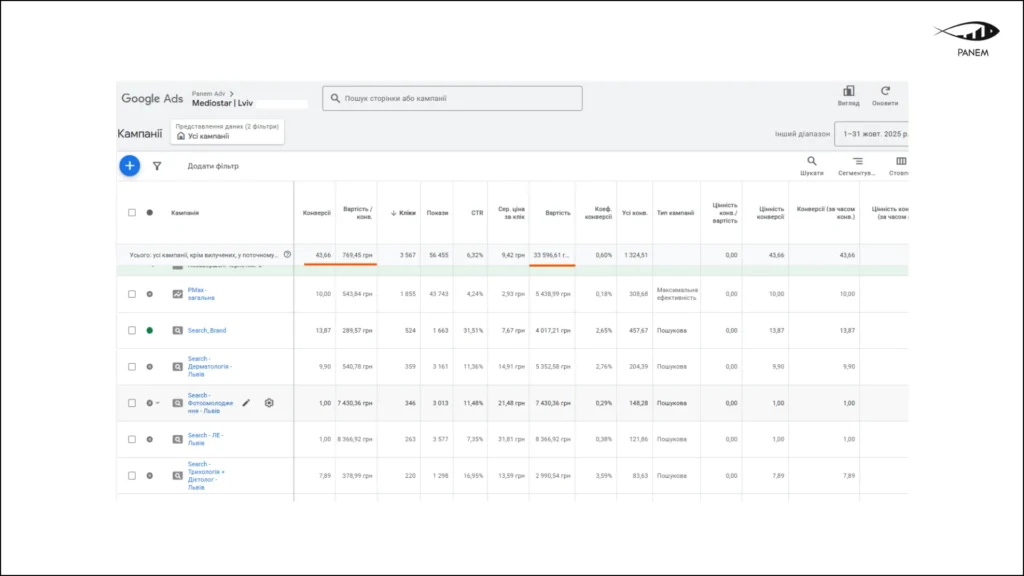Click the Оновити refresh icon
Viewport: 1024px width, 576px height.
click(885, 91)
